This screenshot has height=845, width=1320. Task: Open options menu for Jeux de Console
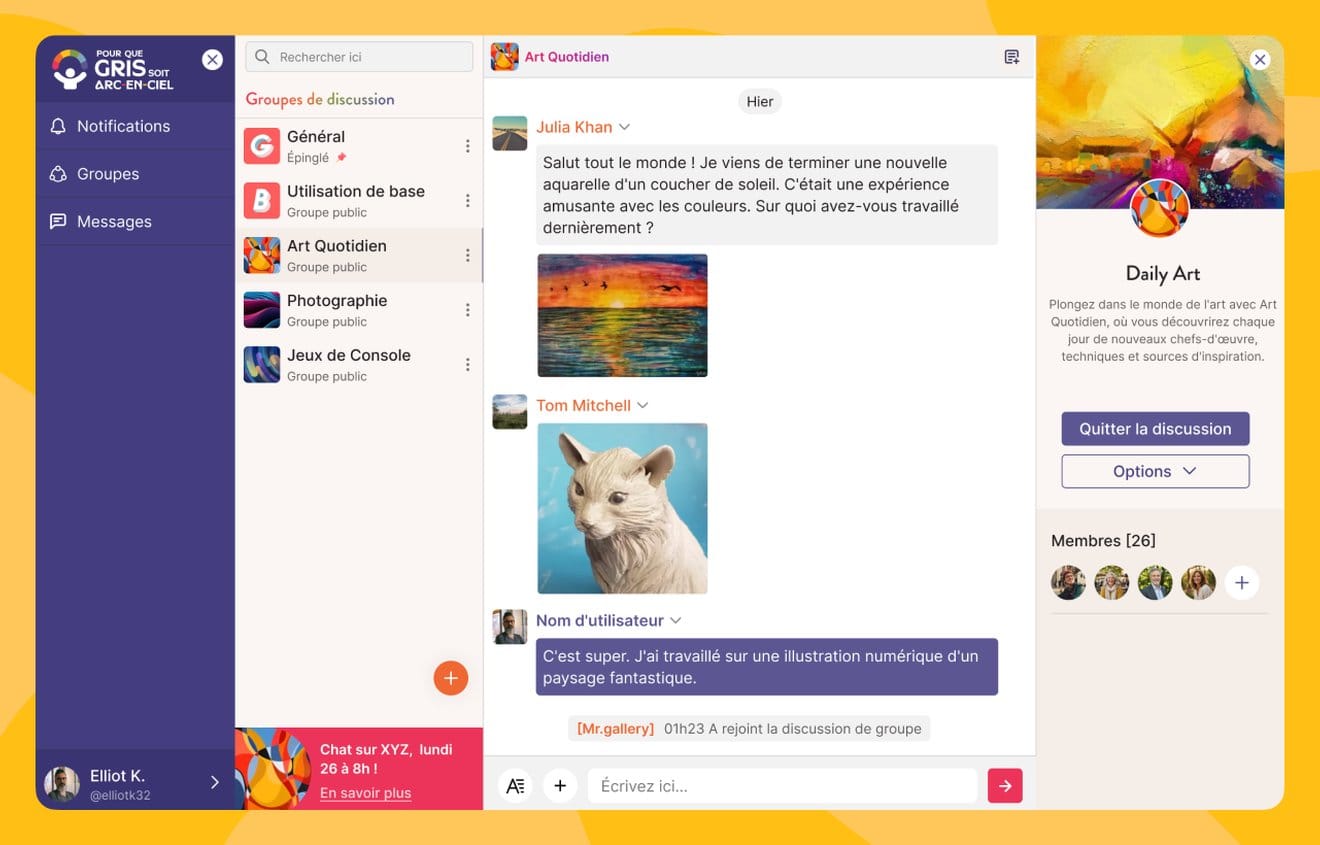(x=467, y=365)
